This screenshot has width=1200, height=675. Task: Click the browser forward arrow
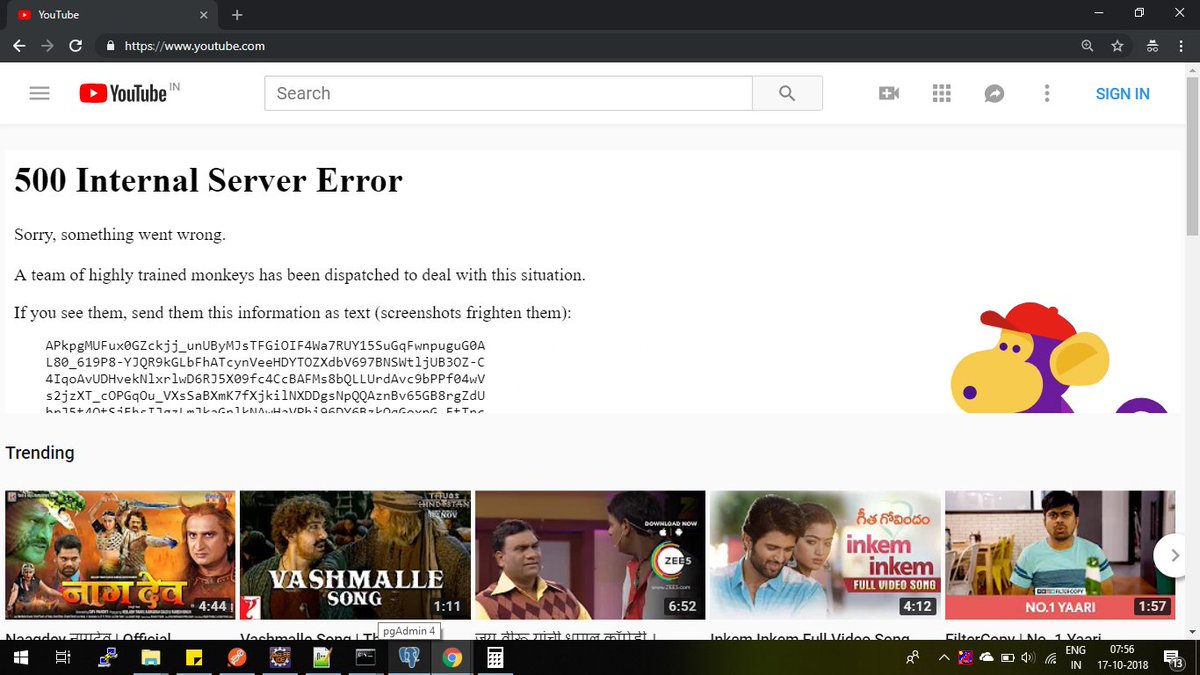47,46
